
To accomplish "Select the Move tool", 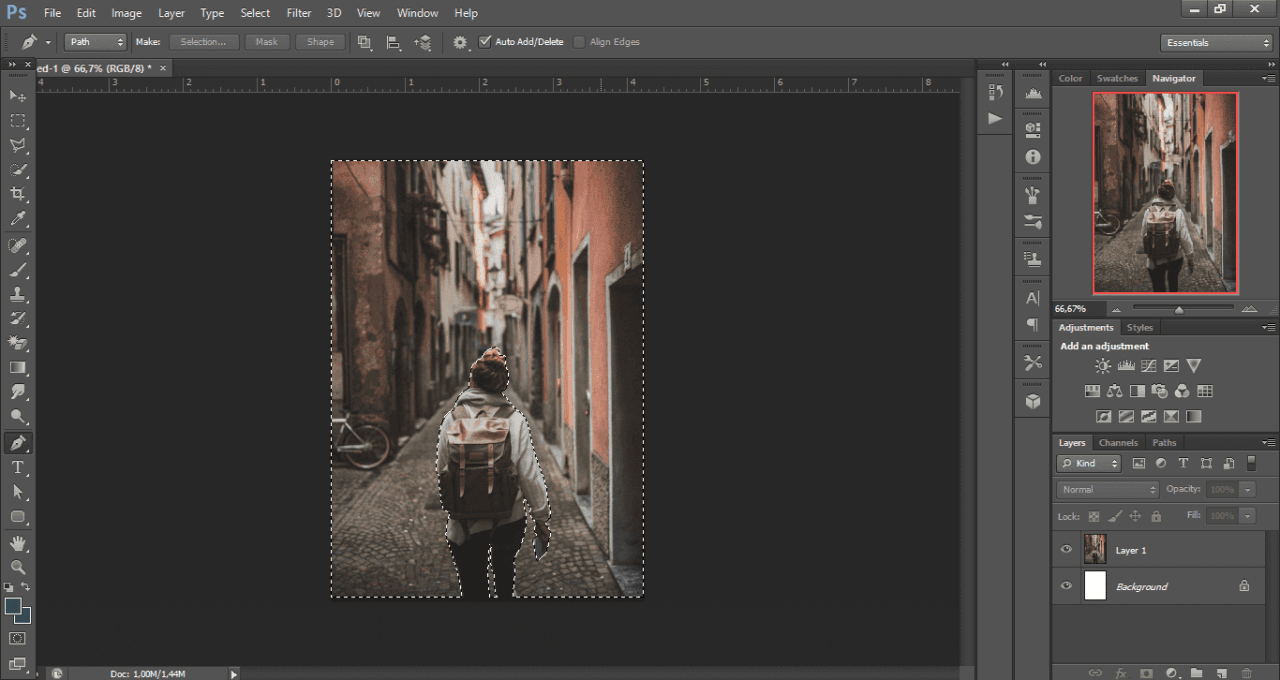I will (x=18, y=96).
